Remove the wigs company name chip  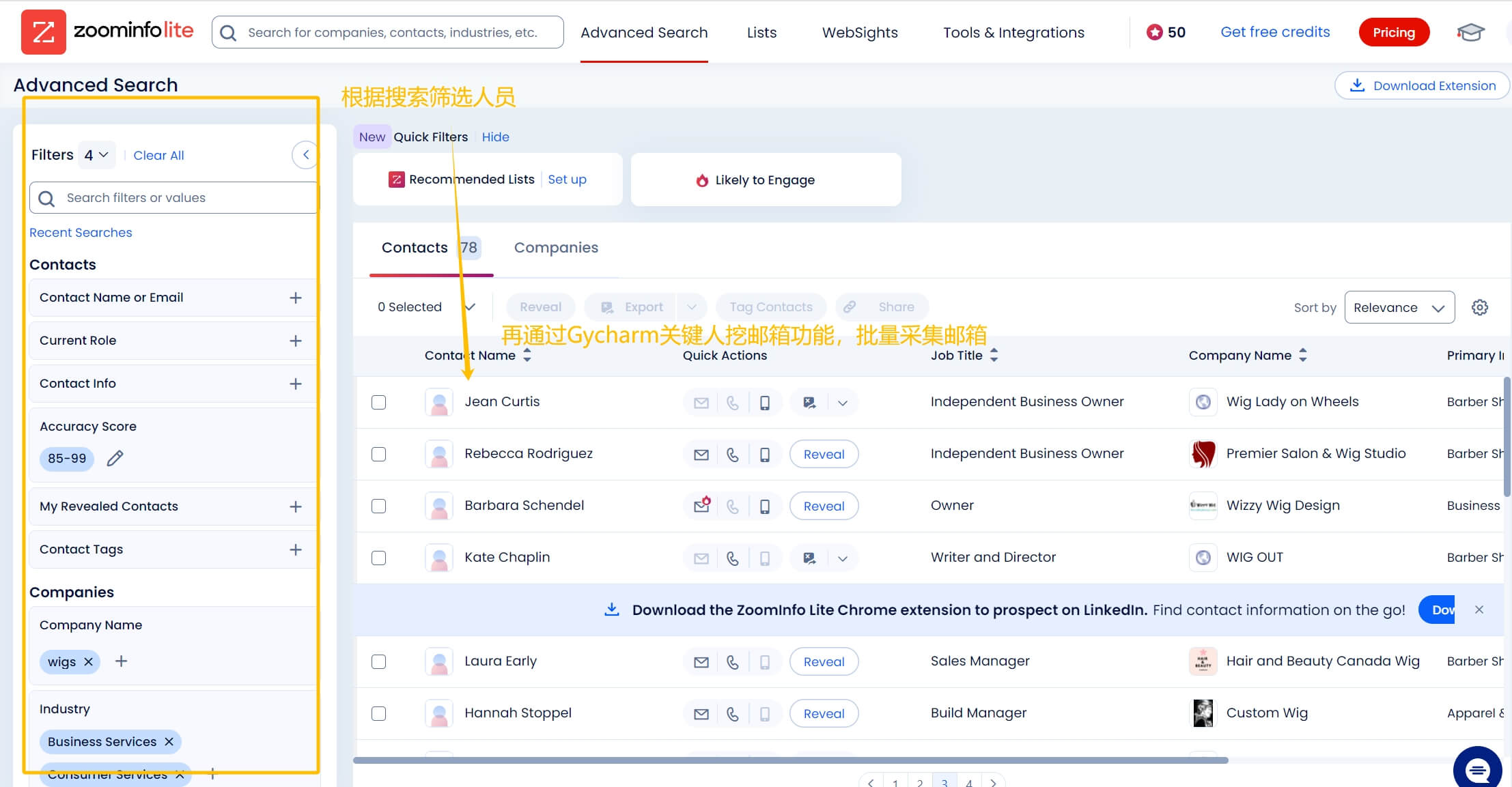click(x=88, y=662)
